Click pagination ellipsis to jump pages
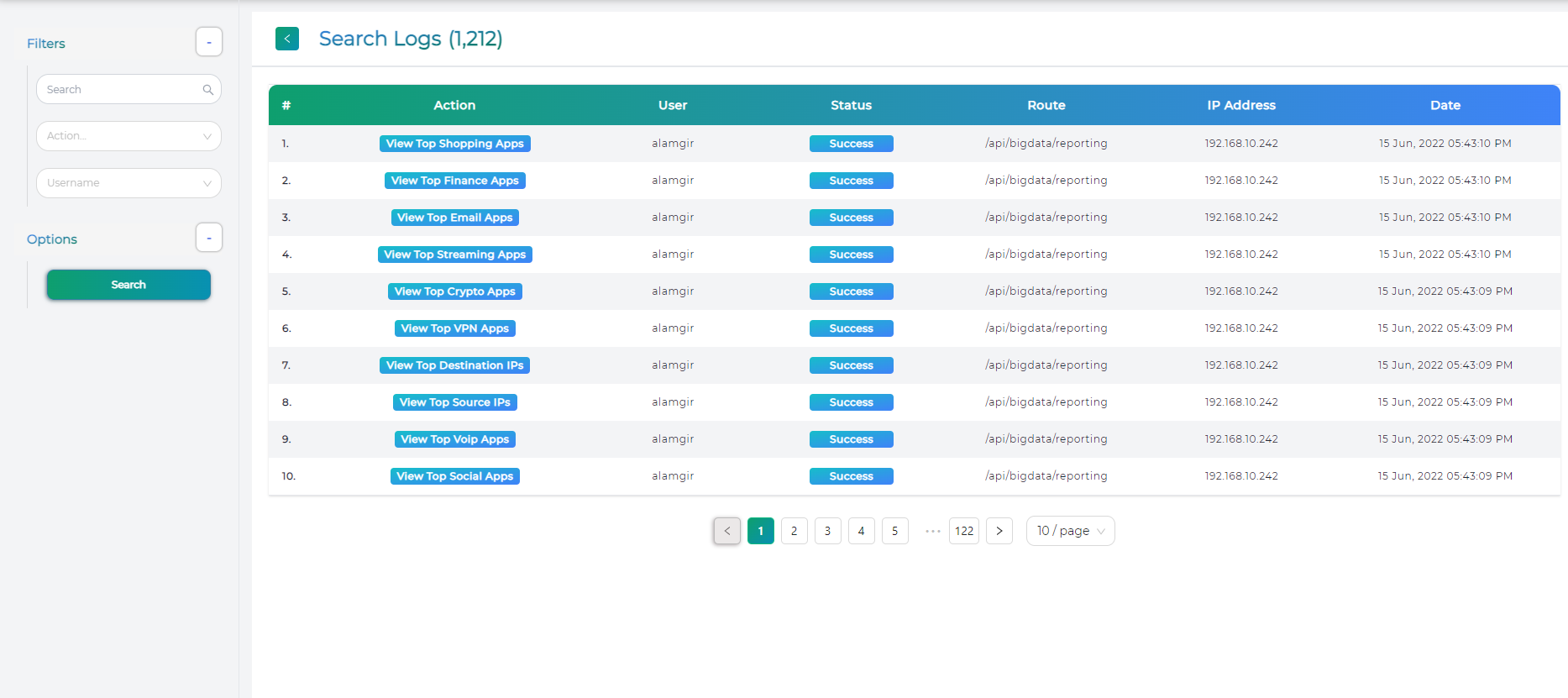Image resolution: width=1568 pixels, height=698 pixels. 932,531
